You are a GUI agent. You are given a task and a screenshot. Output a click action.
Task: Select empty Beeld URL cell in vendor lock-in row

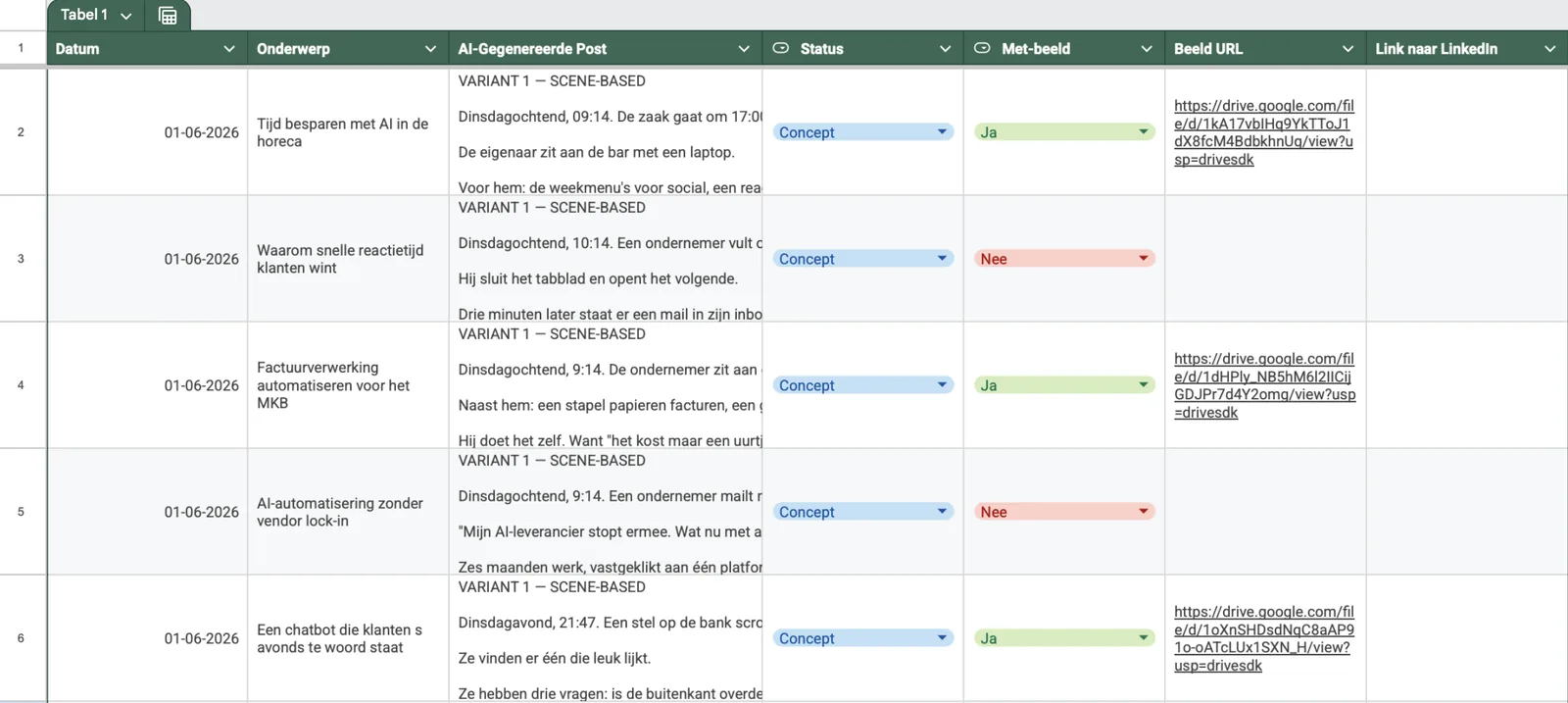[1265, 512]
